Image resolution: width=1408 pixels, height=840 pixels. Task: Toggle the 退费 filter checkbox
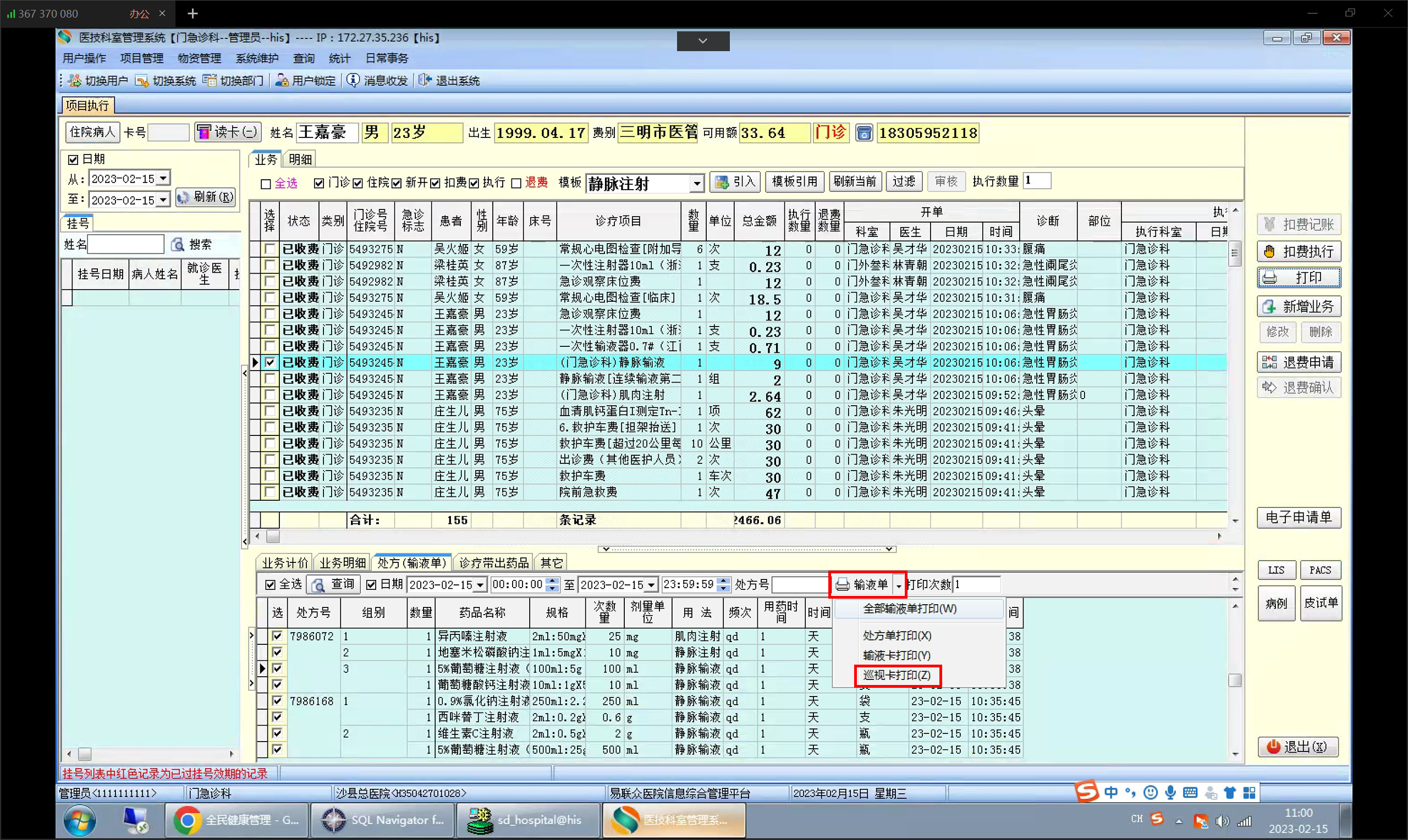(516, 184)
